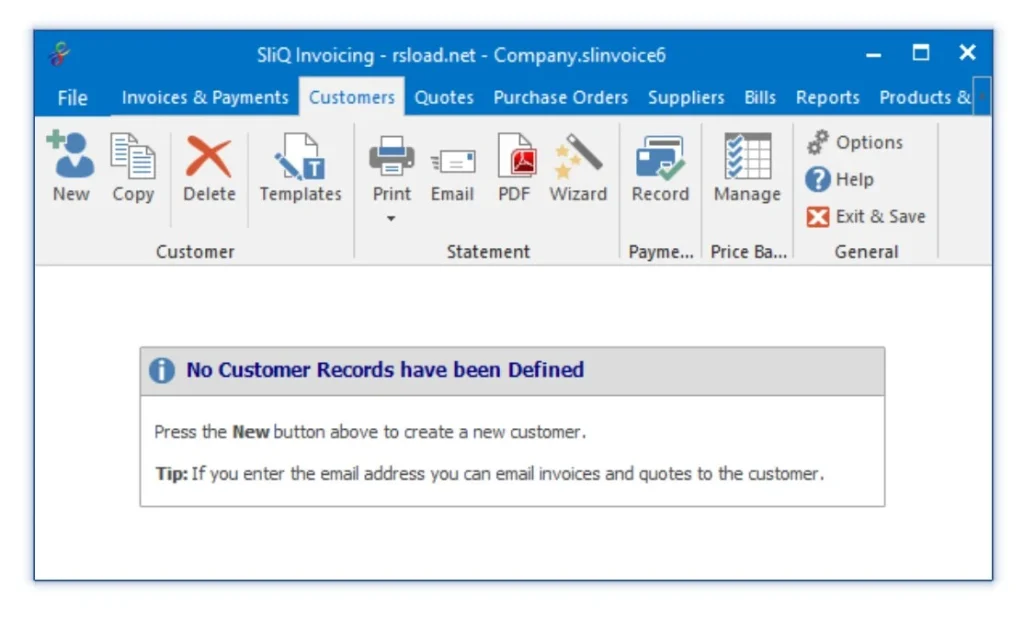Switch to Invoices & Payments tab
Viewport: 1024px width, 621px height.
point(205,98)
